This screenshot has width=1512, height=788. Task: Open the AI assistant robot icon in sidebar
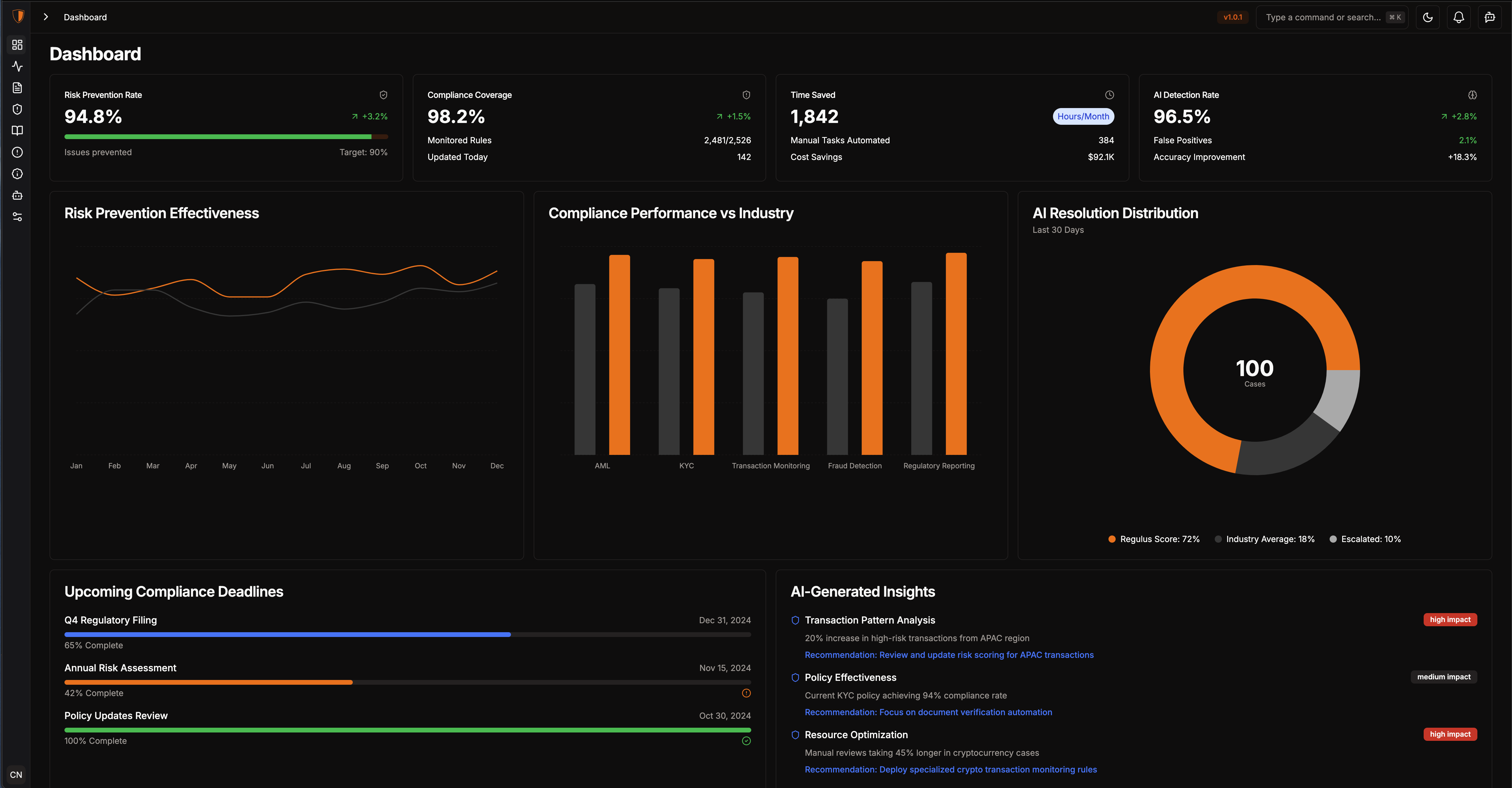point(17,195)
